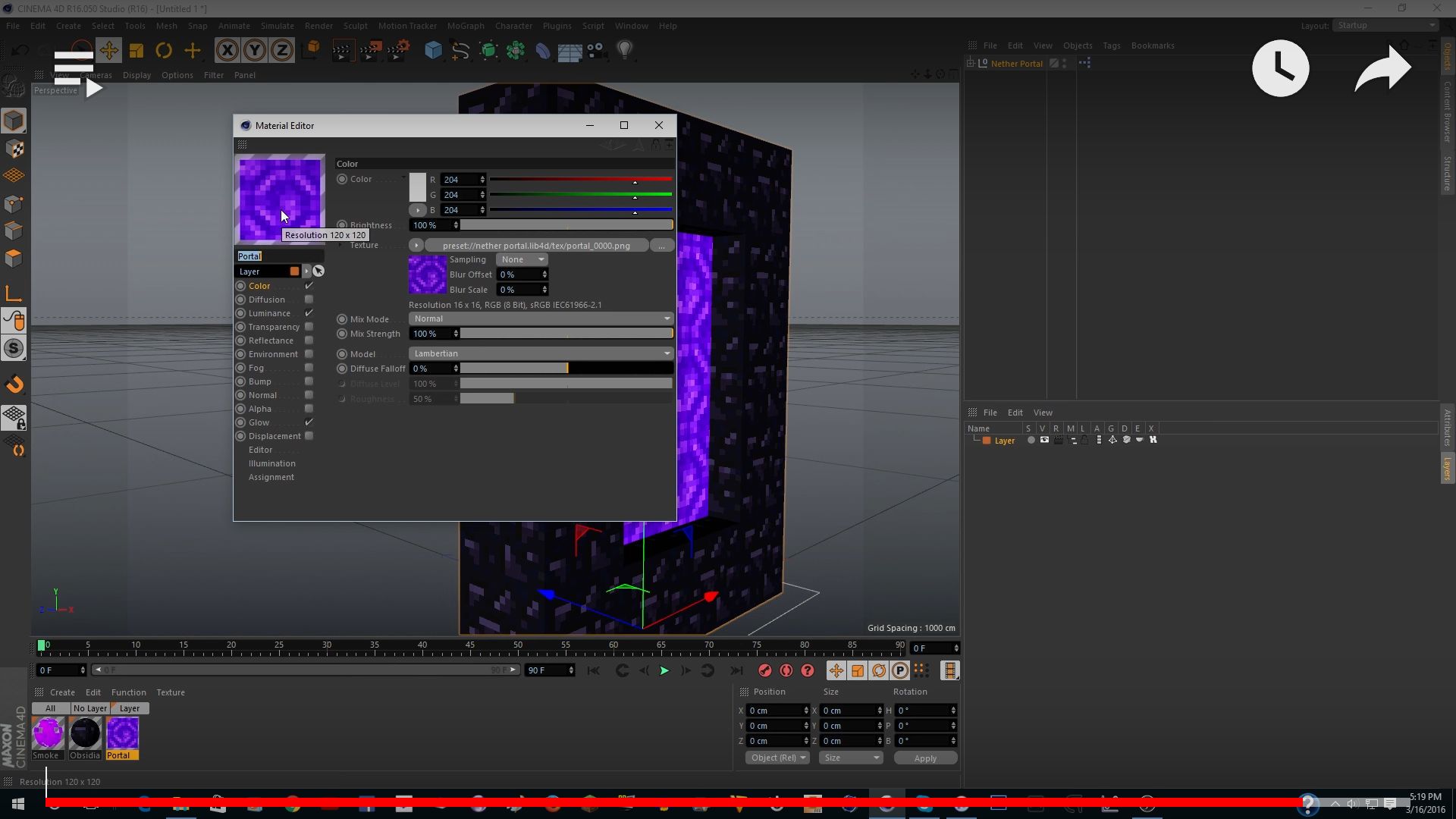Toggle the Glow channel checkbox
This screenshot has height=819, width=1456.
(x=309, y=422)
